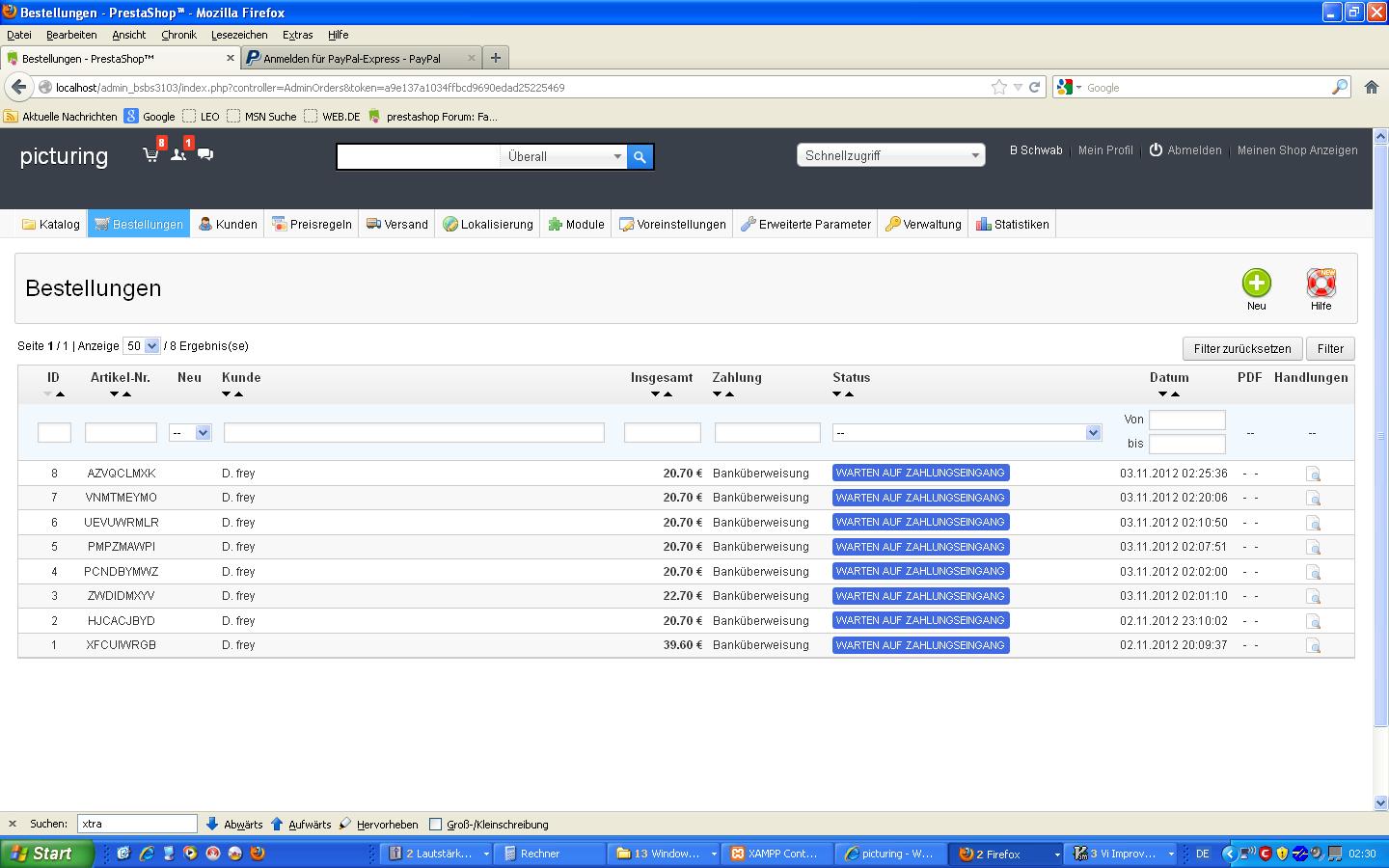Open the Rechner taskbar item
Screen dimensions: 1389x868
pos(550,854)
